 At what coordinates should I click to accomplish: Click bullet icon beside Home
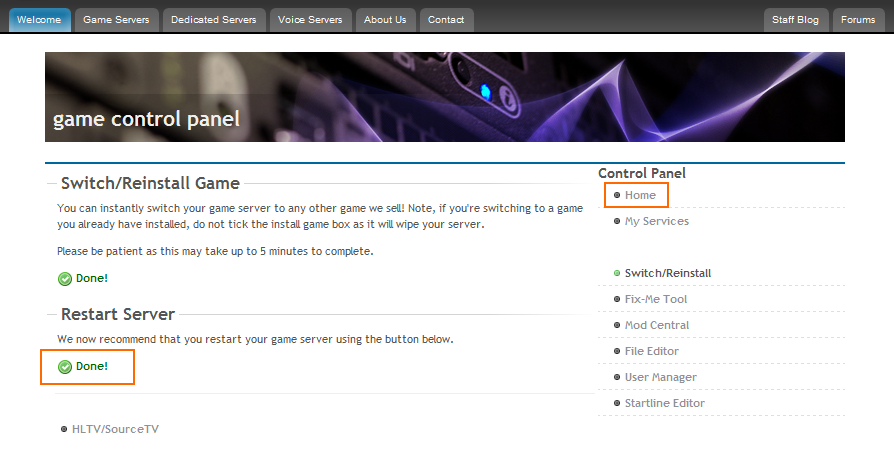(x=617, y=195)
